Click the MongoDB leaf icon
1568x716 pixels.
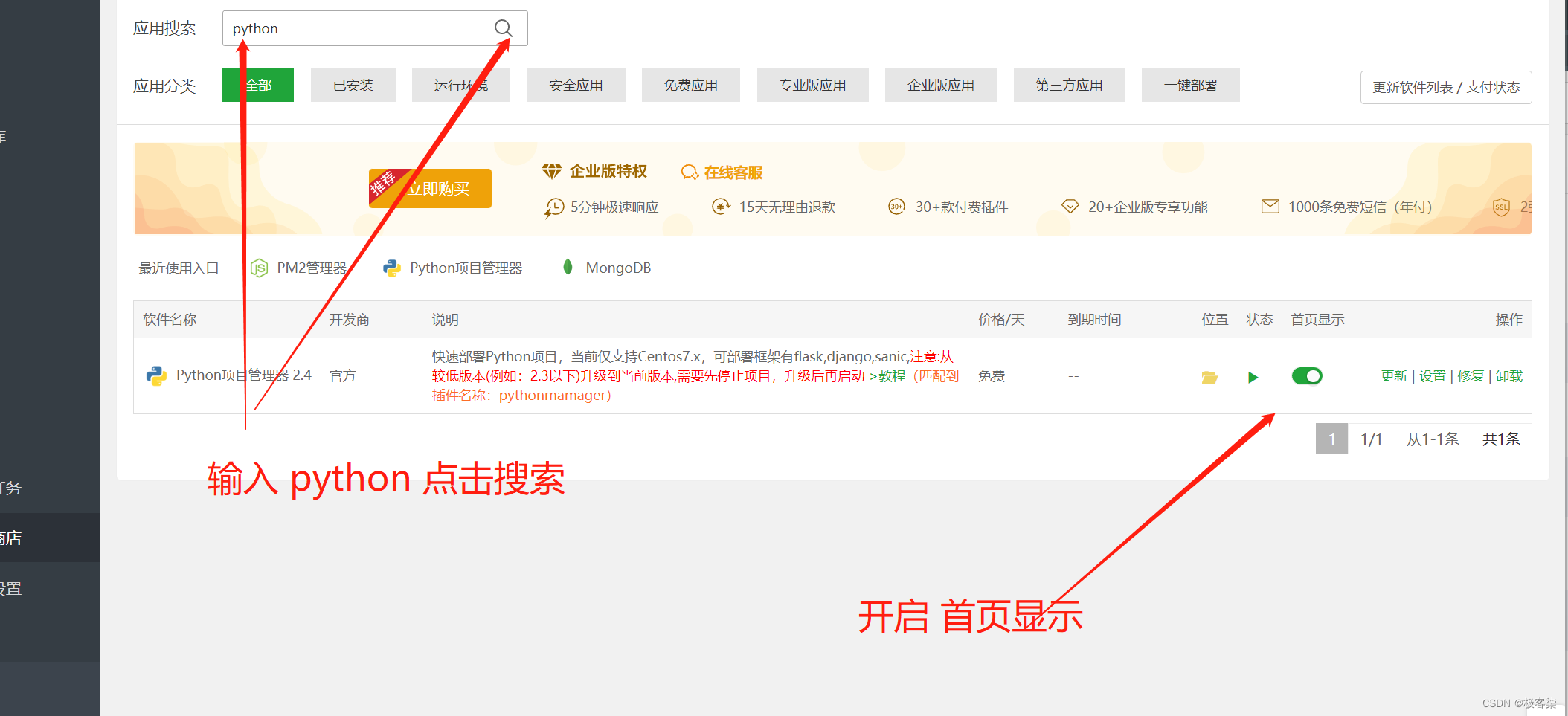(x=568, y=267)
